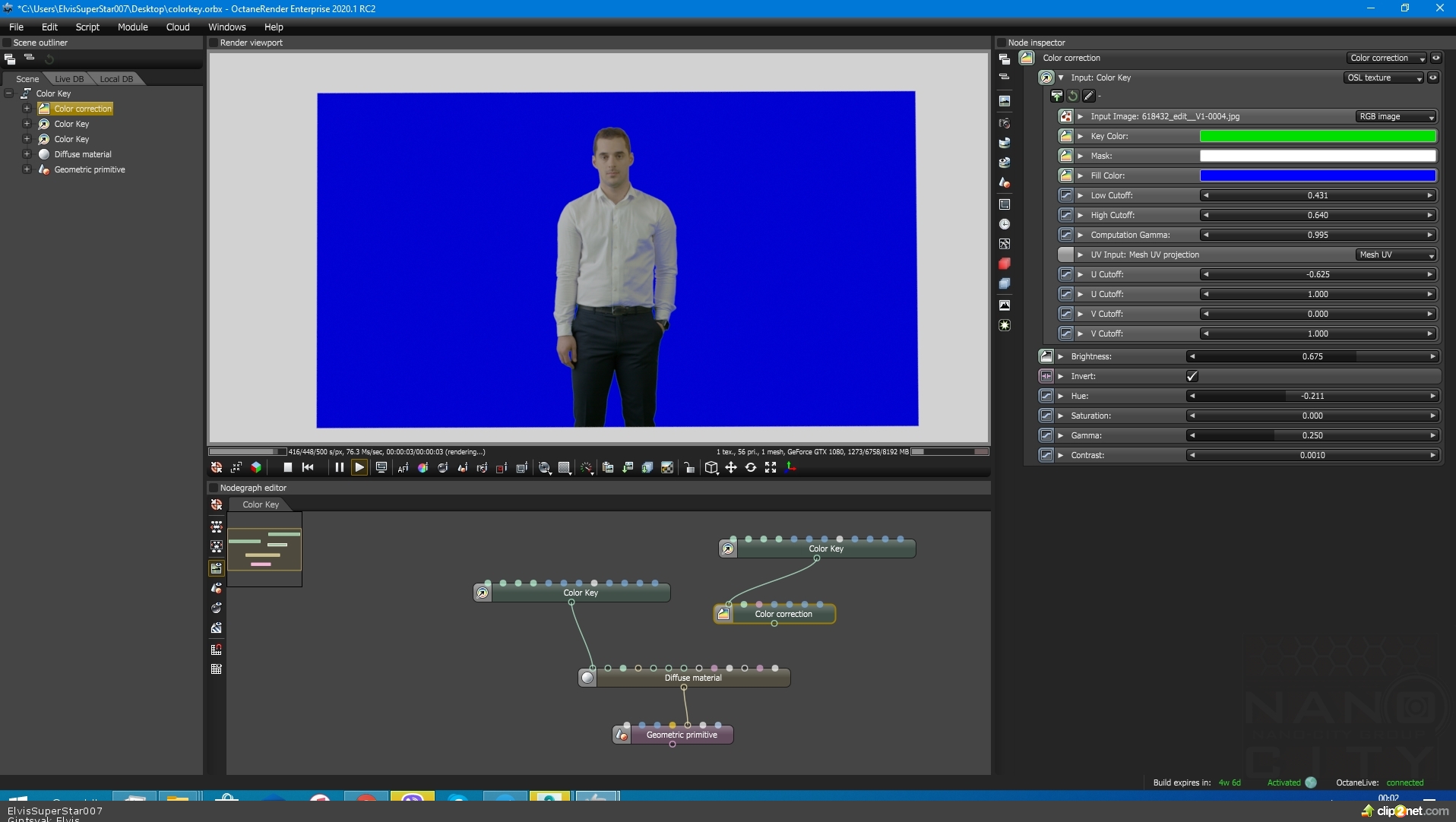Switch to the Live DB tab
The width and height of the screenshot is (1456, 822).
[x=69, y=79]
